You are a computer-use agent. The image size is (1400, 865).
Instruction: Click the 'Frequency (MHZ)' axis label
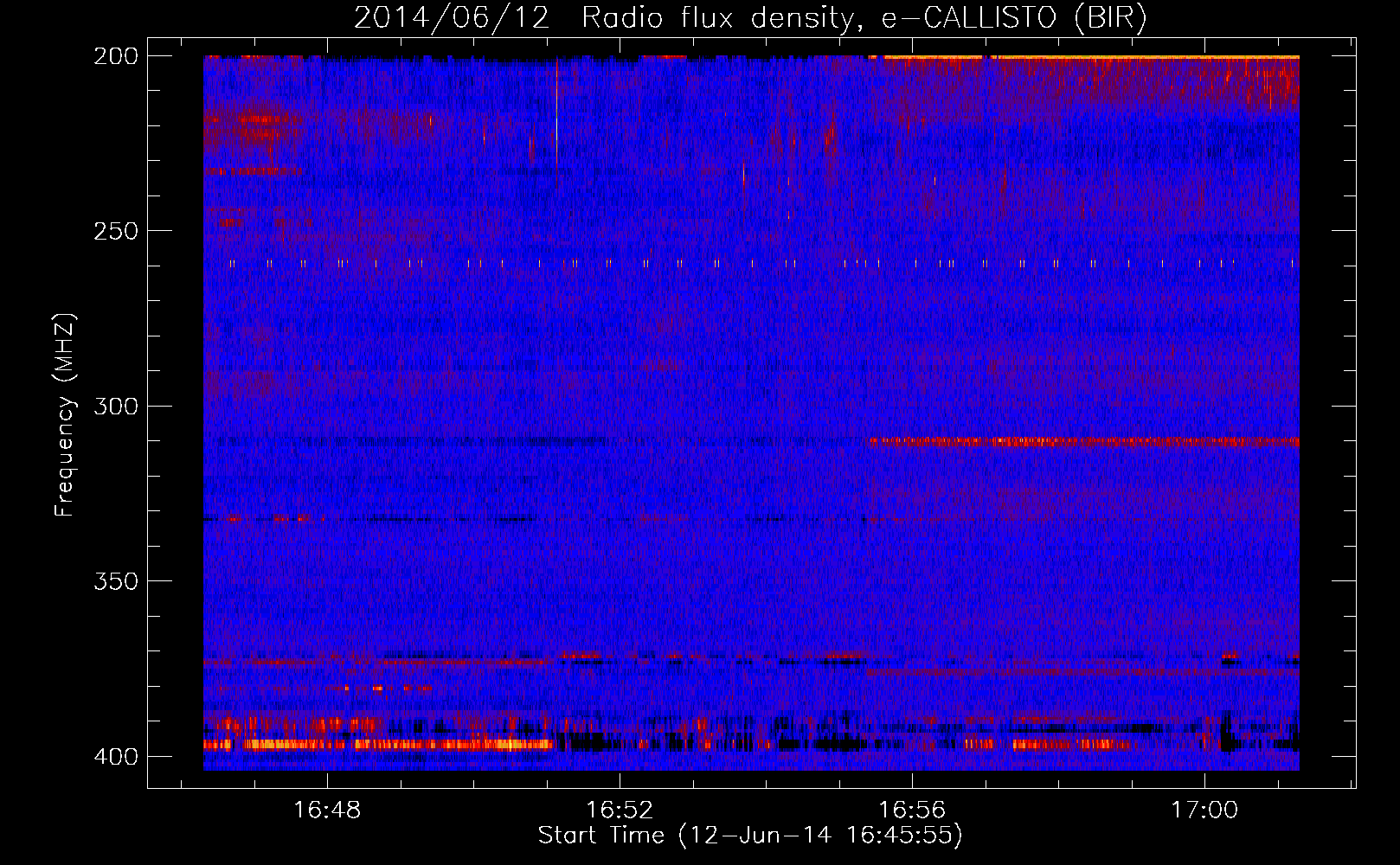[x=65, y=415]
